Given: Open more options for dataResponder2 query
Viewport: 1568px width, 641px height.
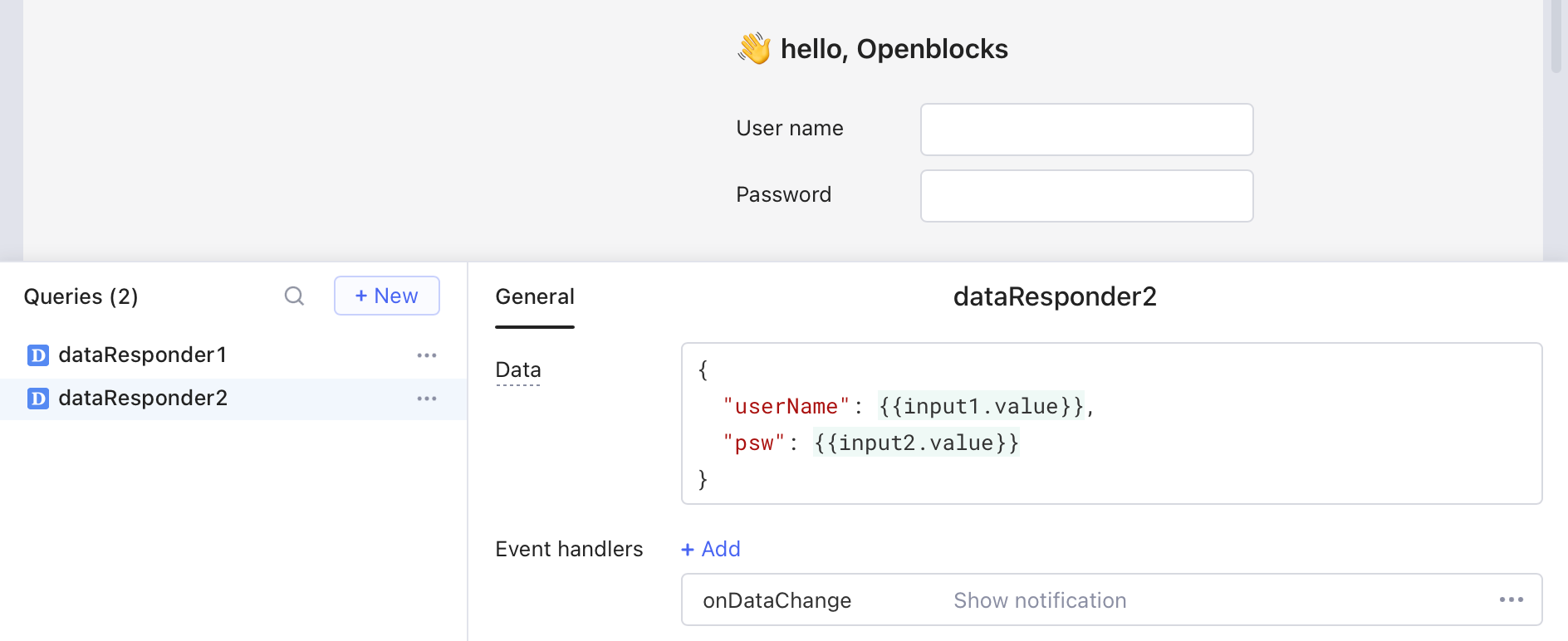Looking at the screenshot, I should [427, 399].
